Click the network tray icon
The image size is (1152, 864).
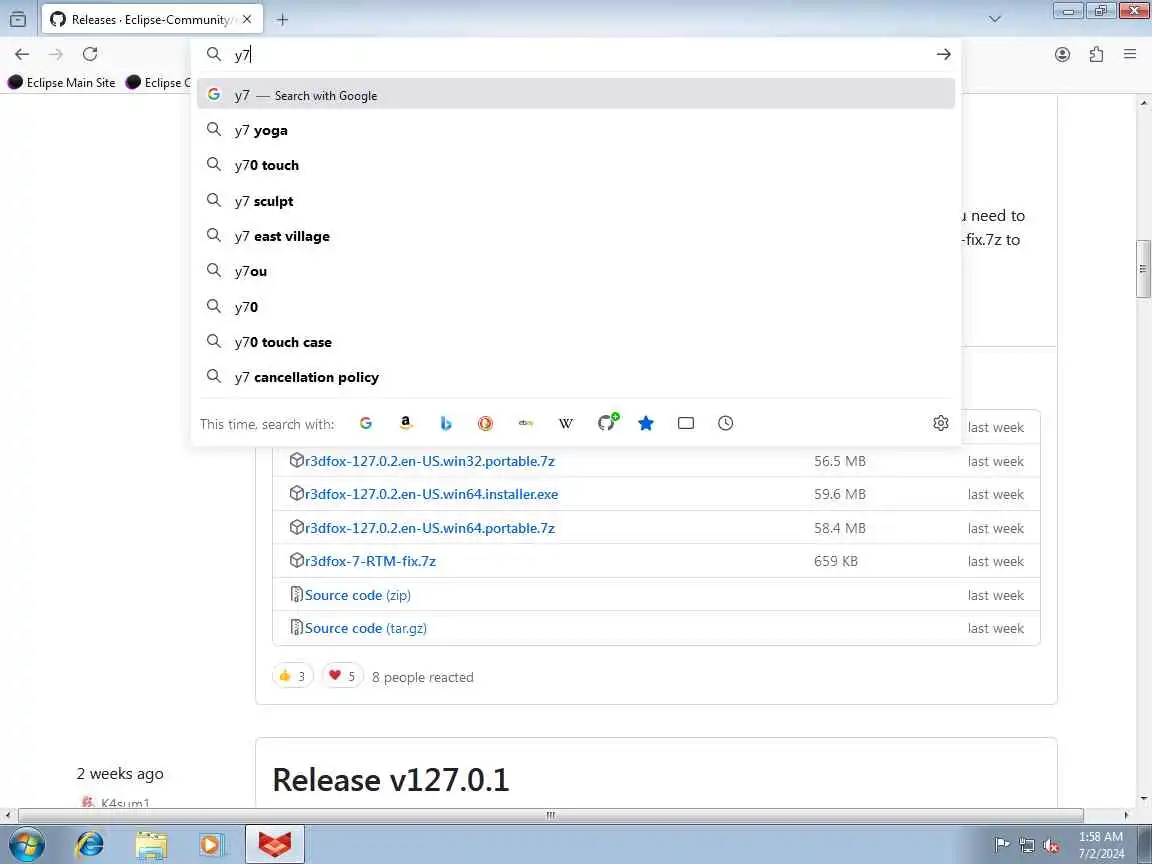[1026, 846]
